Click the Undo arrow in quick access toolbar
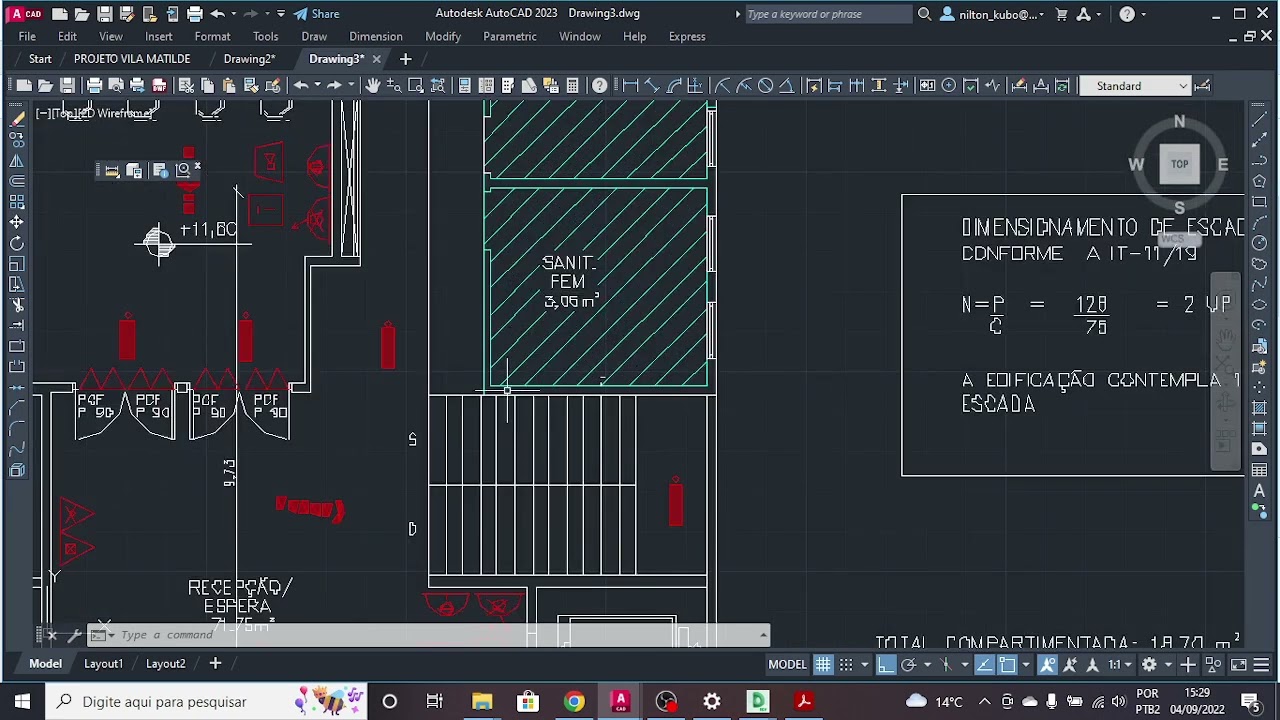This screenshot has width=1280, height=720. coord(217,14)
